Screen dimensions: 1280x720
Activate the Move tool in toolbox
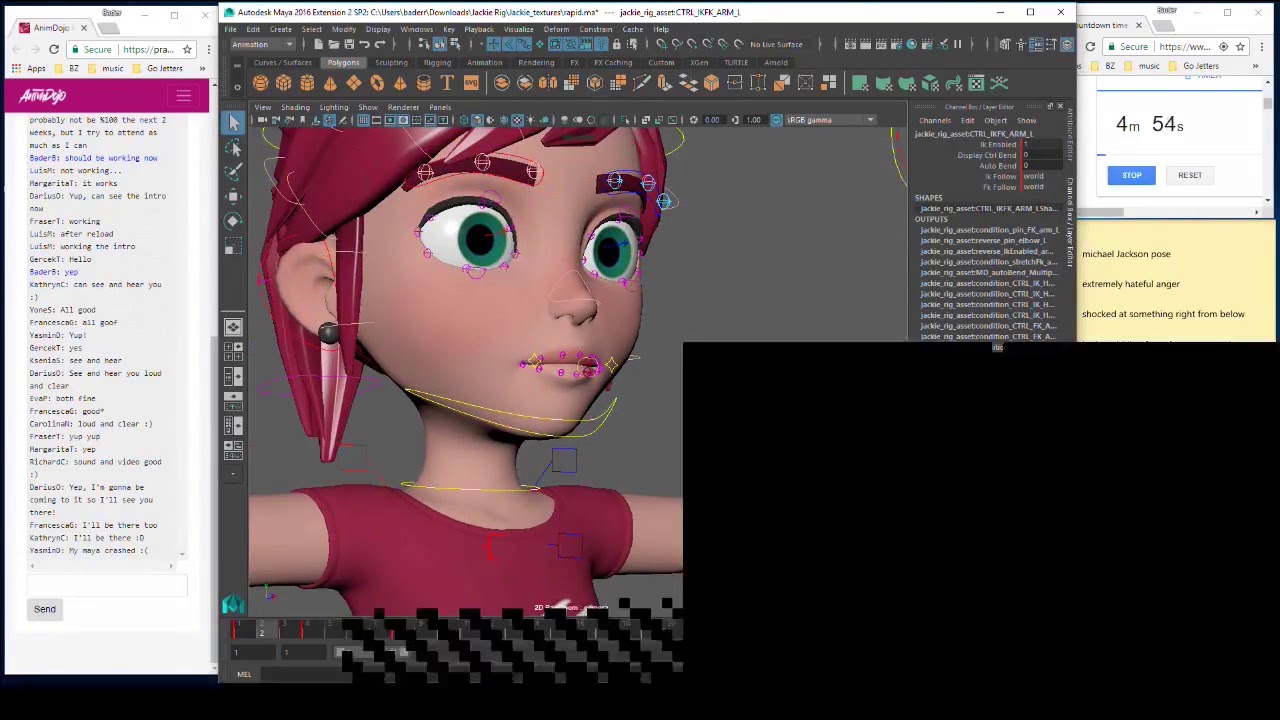pyautogui.click(x=233, y=197)
